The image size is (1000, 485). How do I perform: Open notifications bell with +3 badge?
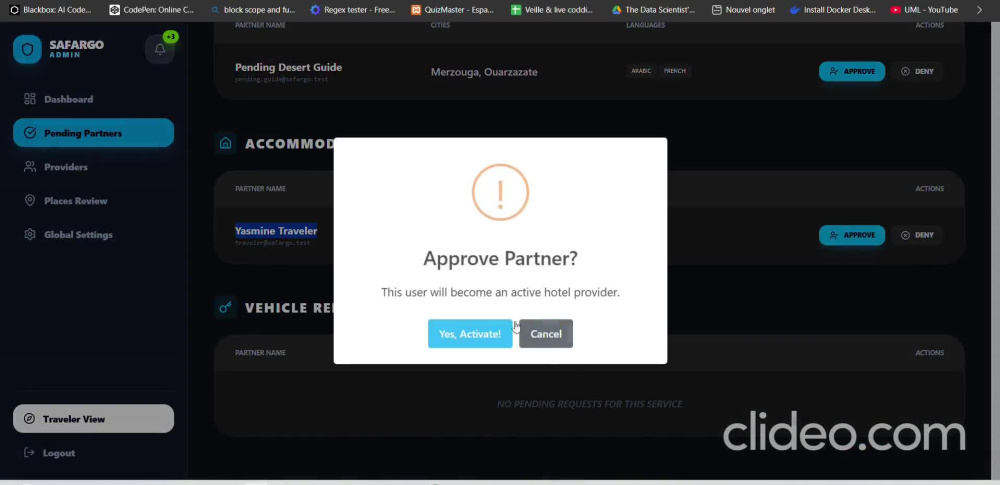(x=160, y=49)
